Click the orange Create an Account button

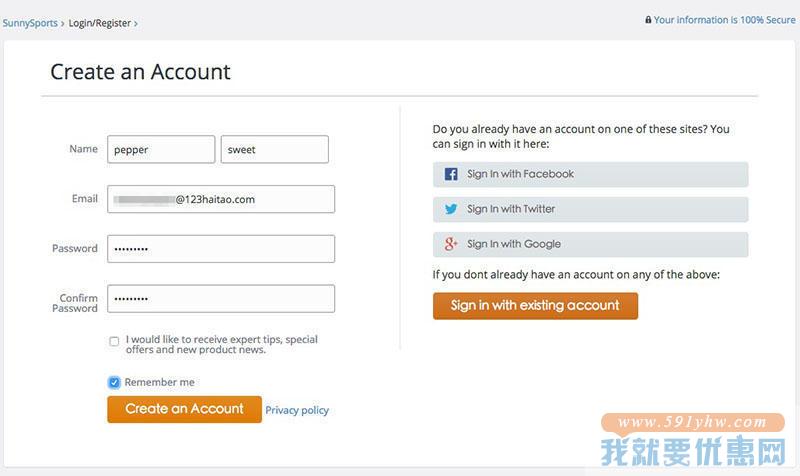click(184, 409)
